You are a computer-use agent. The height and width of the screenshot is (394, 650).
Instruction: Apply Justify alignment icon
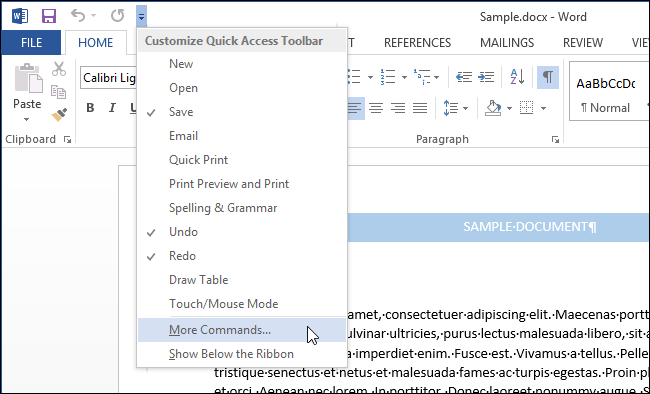(420, 109)
